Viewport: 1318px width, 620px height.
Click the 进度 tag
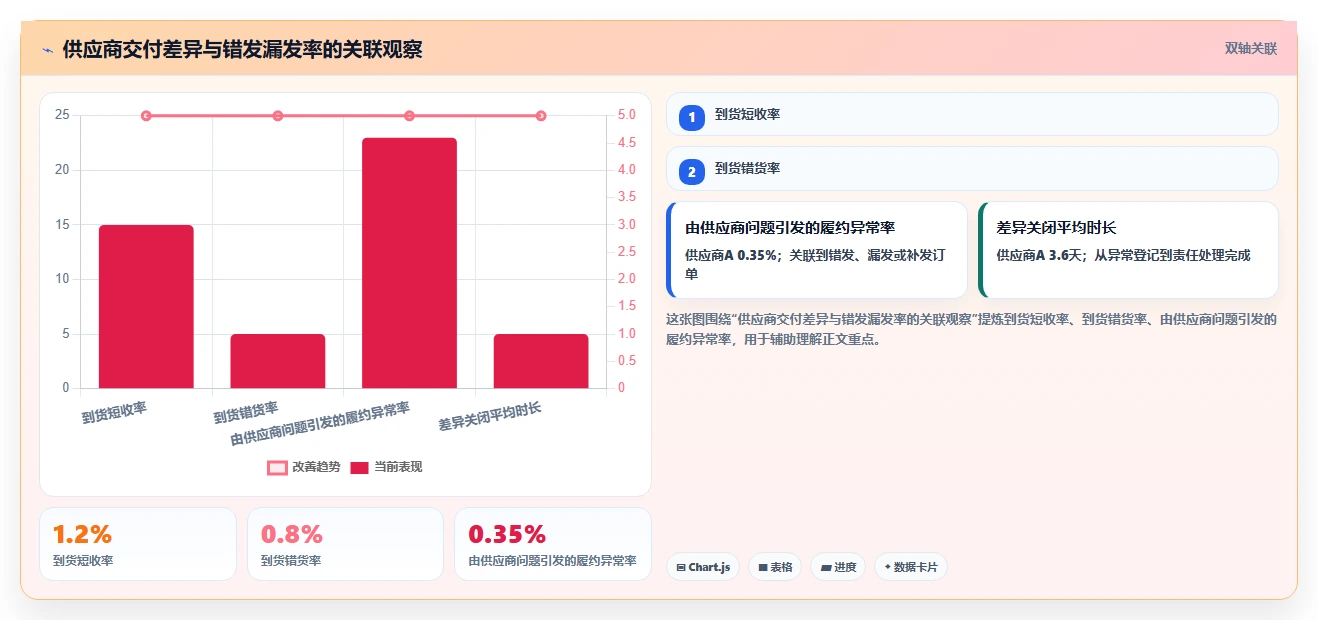click(838, 567)
